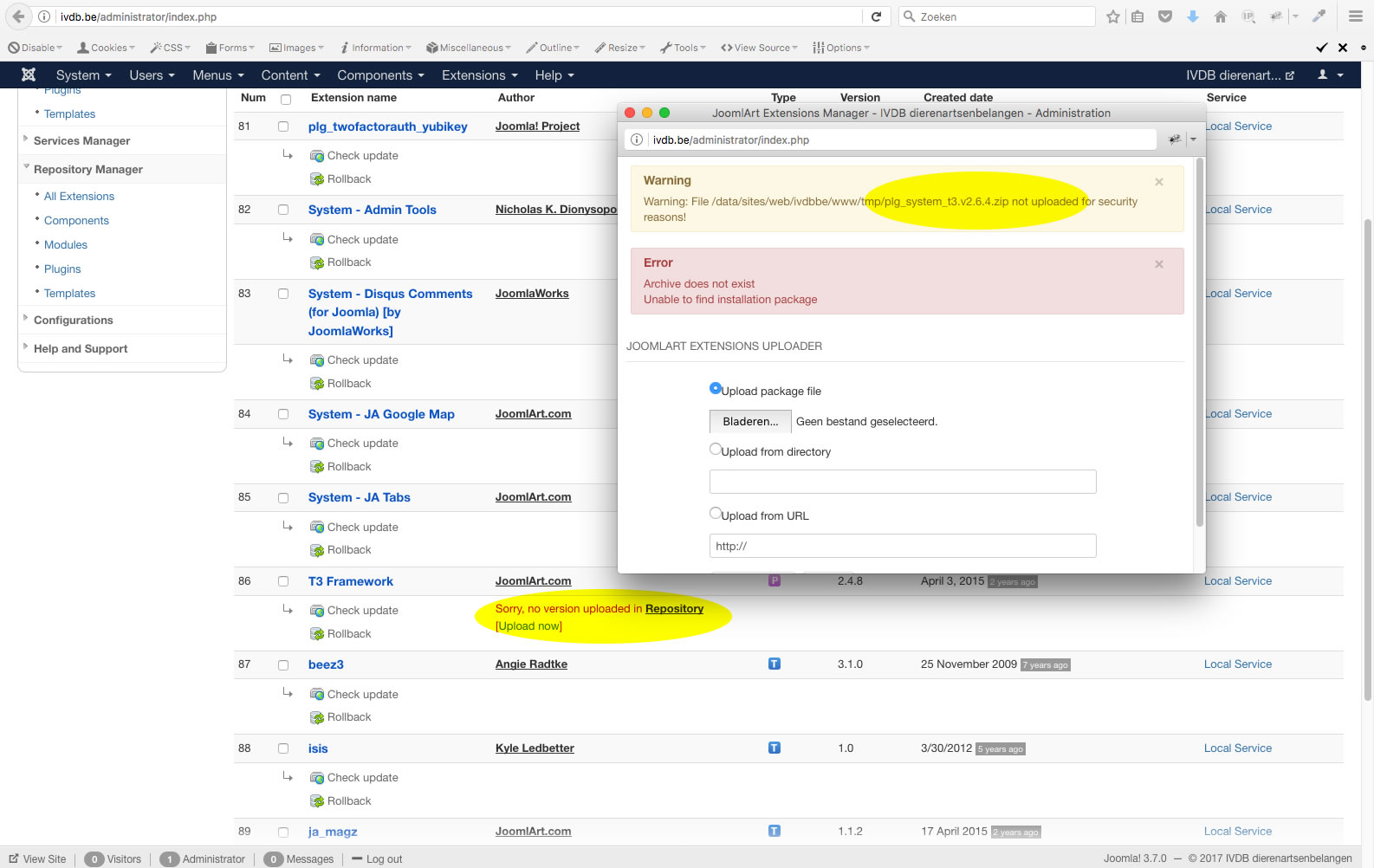Click the Upload now link for T3 Framework
1374x868 pixels.
(528, 626)
